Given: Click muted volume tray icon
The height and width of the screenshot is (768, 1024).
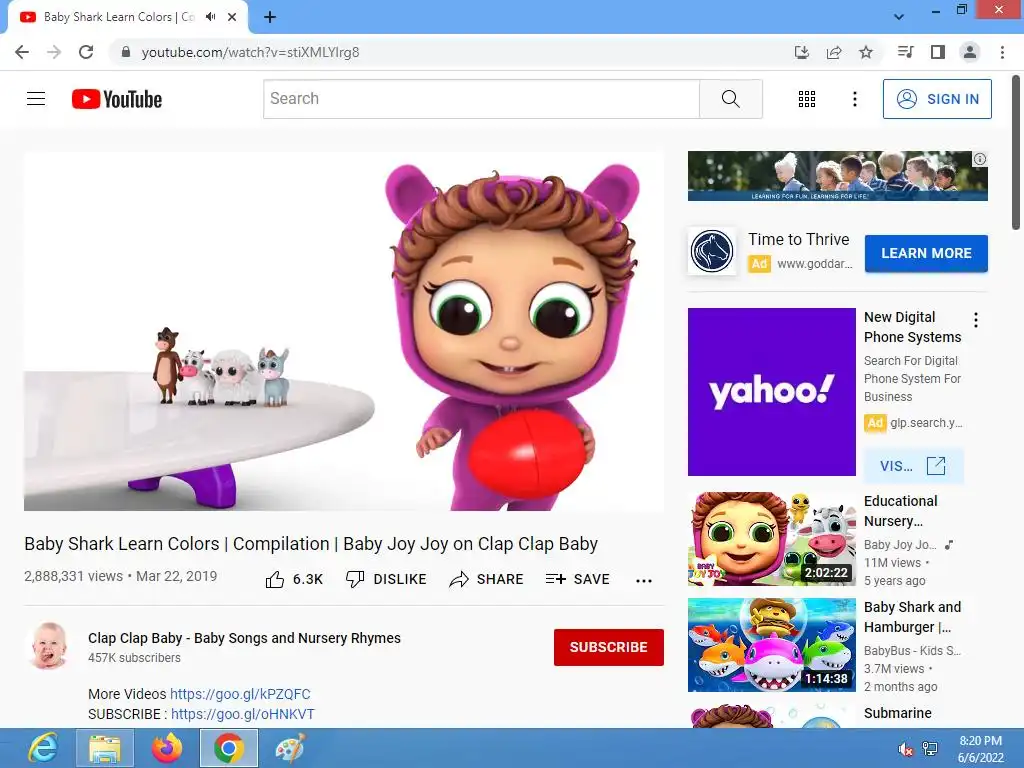Looking at the screenshot, I should 905,749.
